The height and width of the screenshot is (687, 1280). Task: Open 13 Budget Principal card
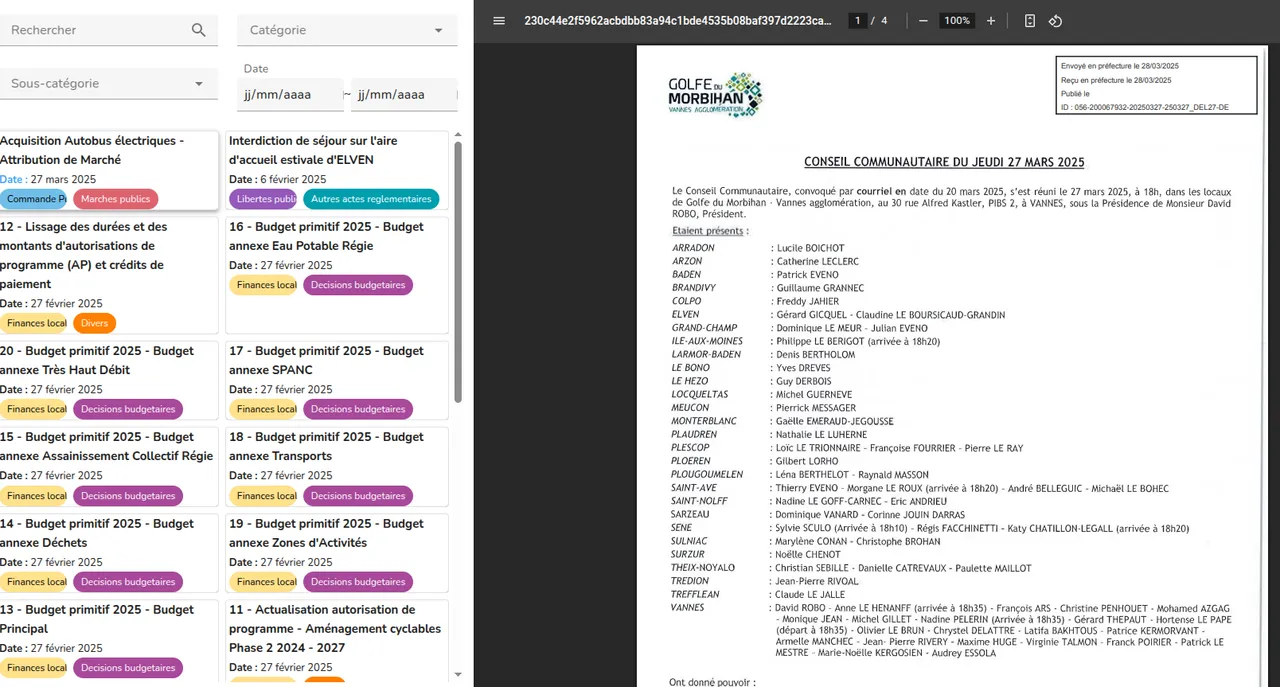click(x=108, y=639)
